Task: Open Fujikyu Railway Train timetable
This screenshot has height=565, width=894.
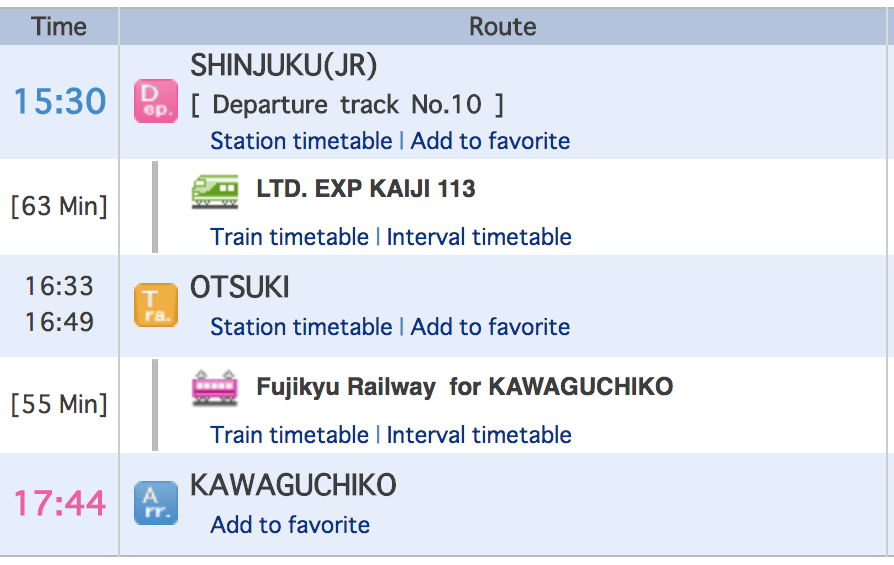Action: coord(289,435)
